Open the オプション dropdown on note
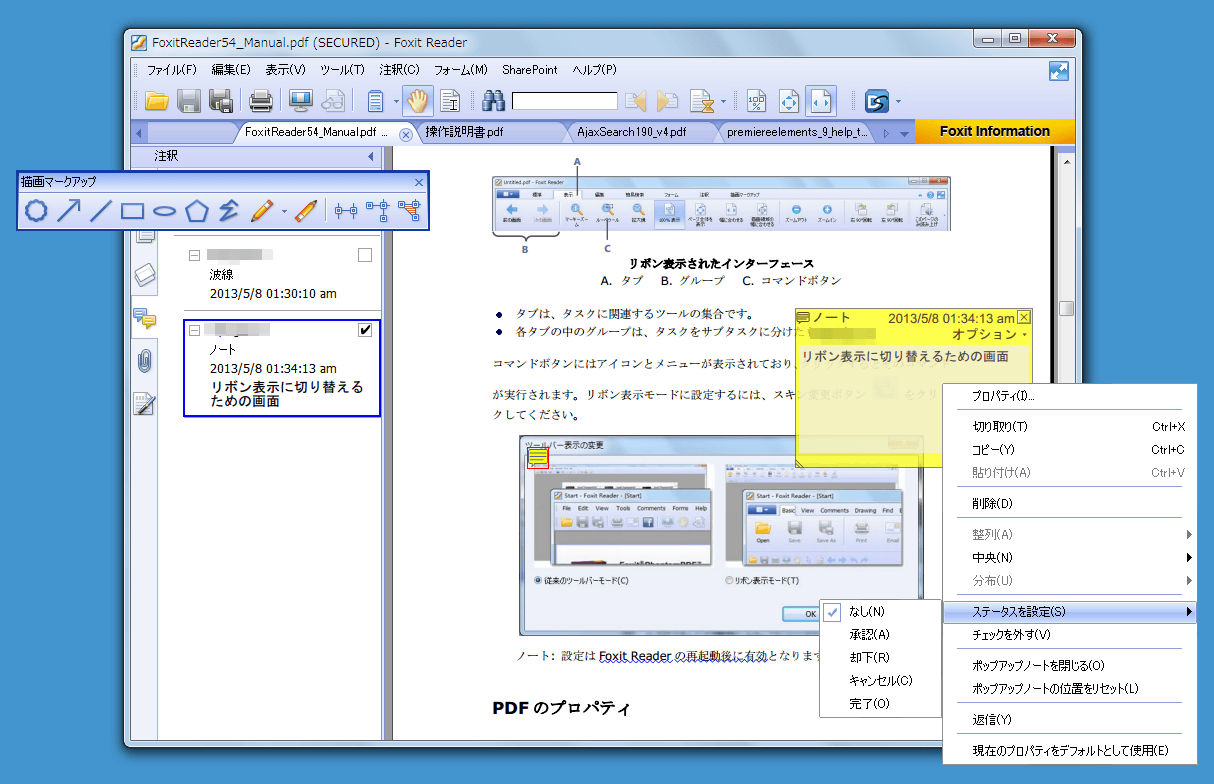This screenshot has height=784, width=1214. 990,334
